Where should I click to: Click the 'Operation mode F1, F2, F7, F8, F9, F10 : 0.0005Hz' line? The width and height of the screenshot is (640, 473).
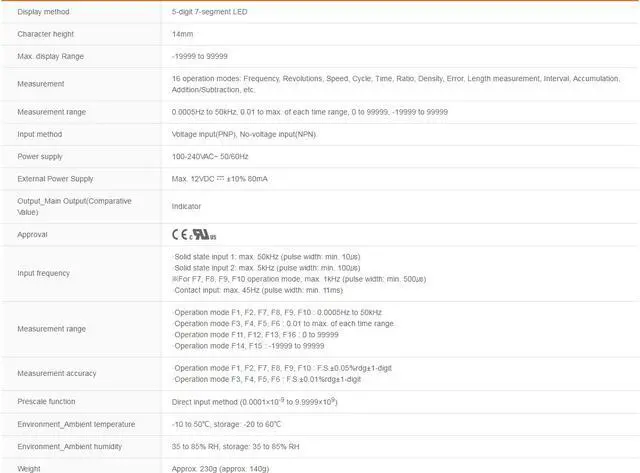278,313
